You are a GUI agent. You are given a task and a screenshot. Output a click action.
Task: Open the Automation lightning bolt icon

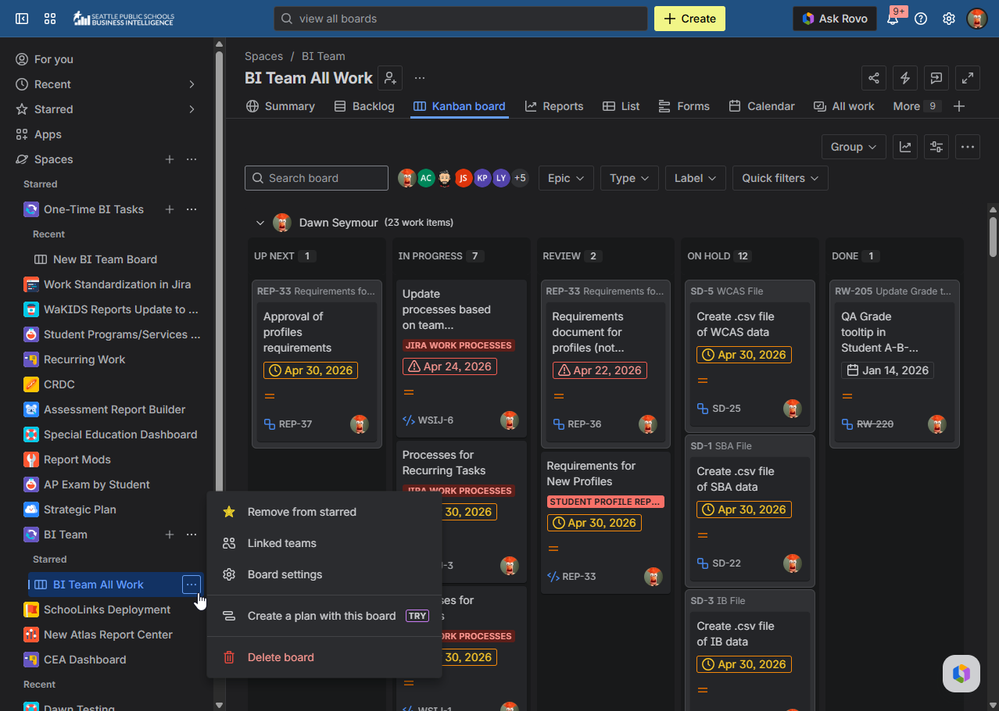(x=905, y=78)
